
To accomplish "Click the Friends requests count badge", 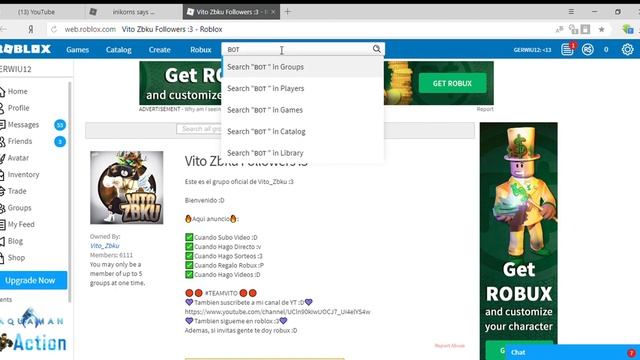I will tap(60, 142).
